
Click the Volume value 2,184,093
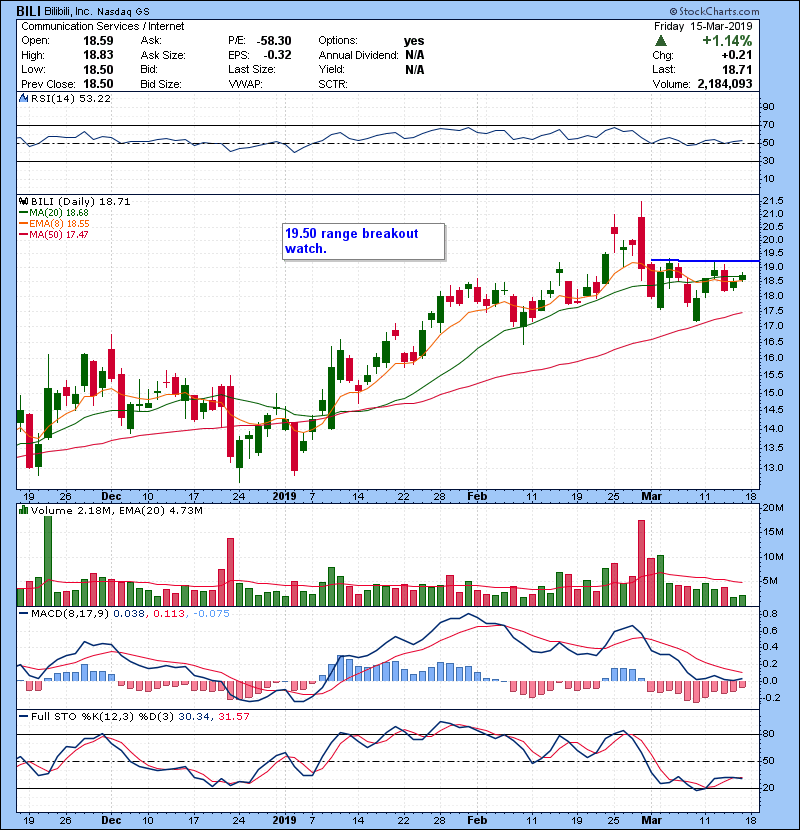[x=725, y=84]
